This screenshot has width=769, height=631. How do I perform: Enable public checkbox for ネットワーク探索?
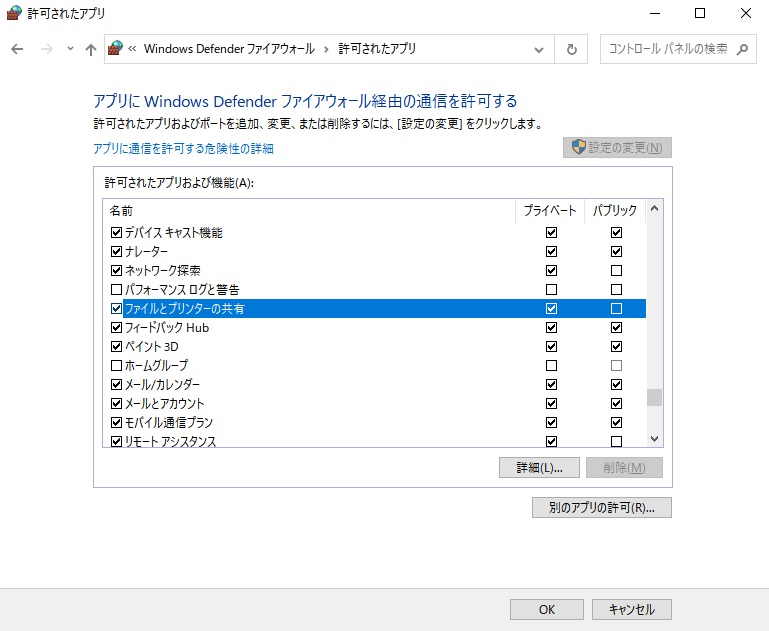616,271
